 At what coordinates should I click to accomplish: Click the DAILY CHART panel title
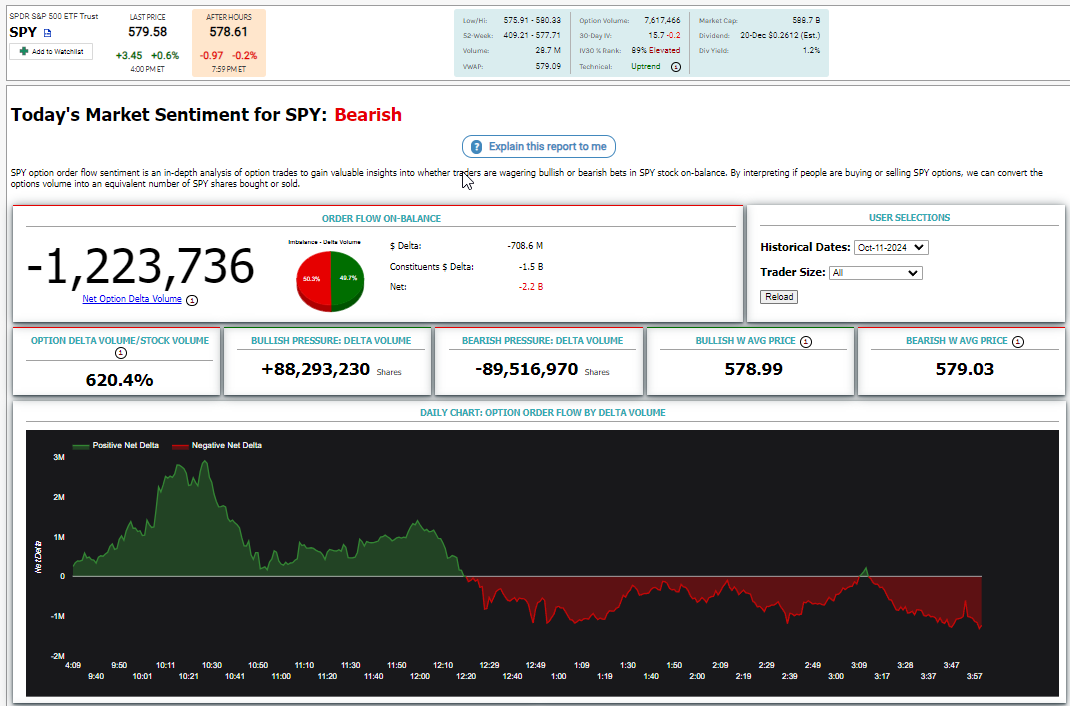[543, 413]
